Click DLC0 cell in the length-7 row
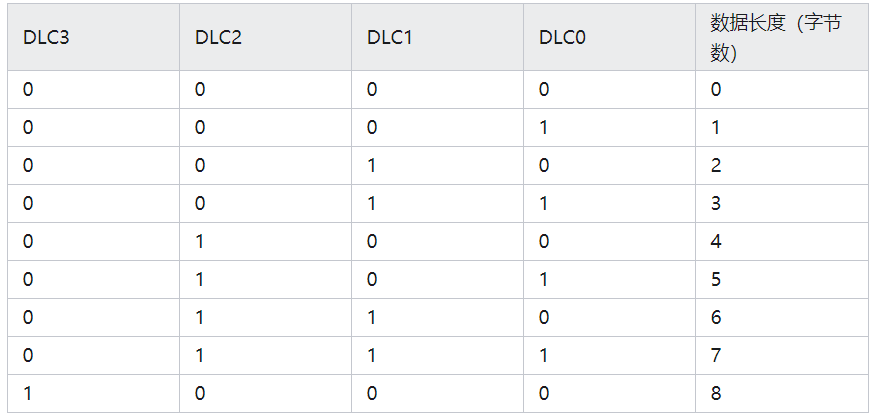The width and height of the screenshot is (874, 416). [x=544, y=355]
